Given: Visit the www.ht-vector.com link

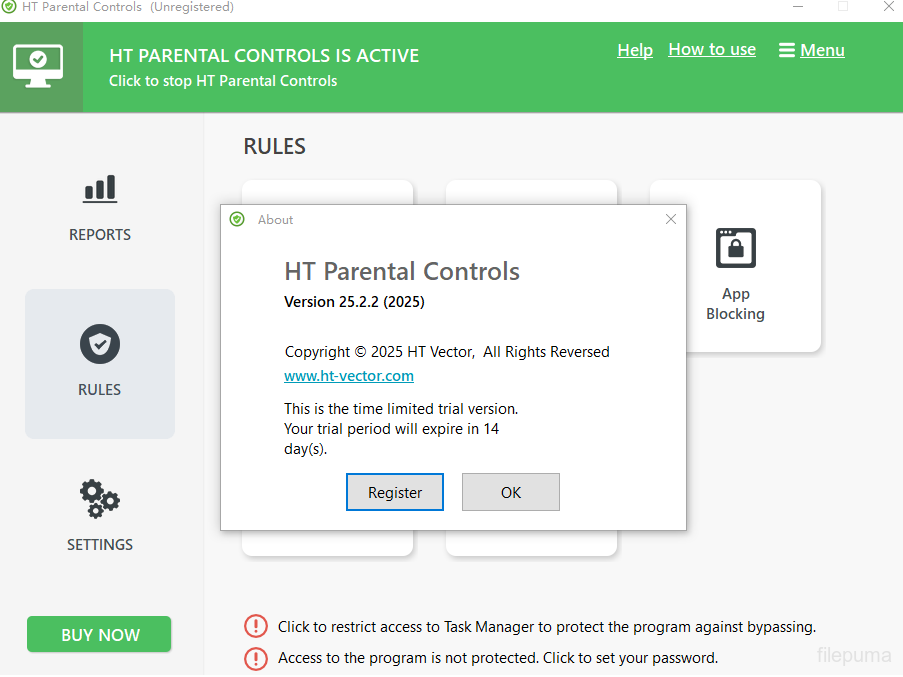Looking at the screenshot, I should 349,376.
